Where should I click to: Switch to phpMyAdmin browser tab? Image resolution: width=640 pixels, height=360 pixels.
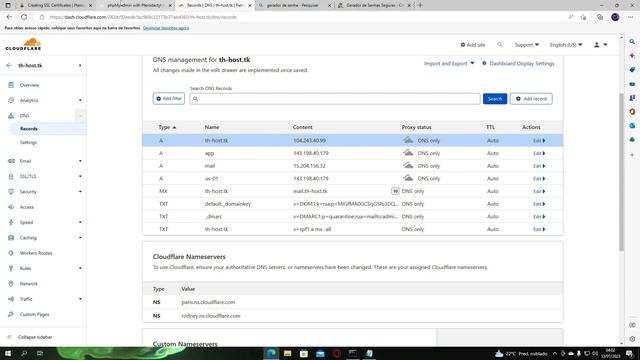tap(135, 5)
